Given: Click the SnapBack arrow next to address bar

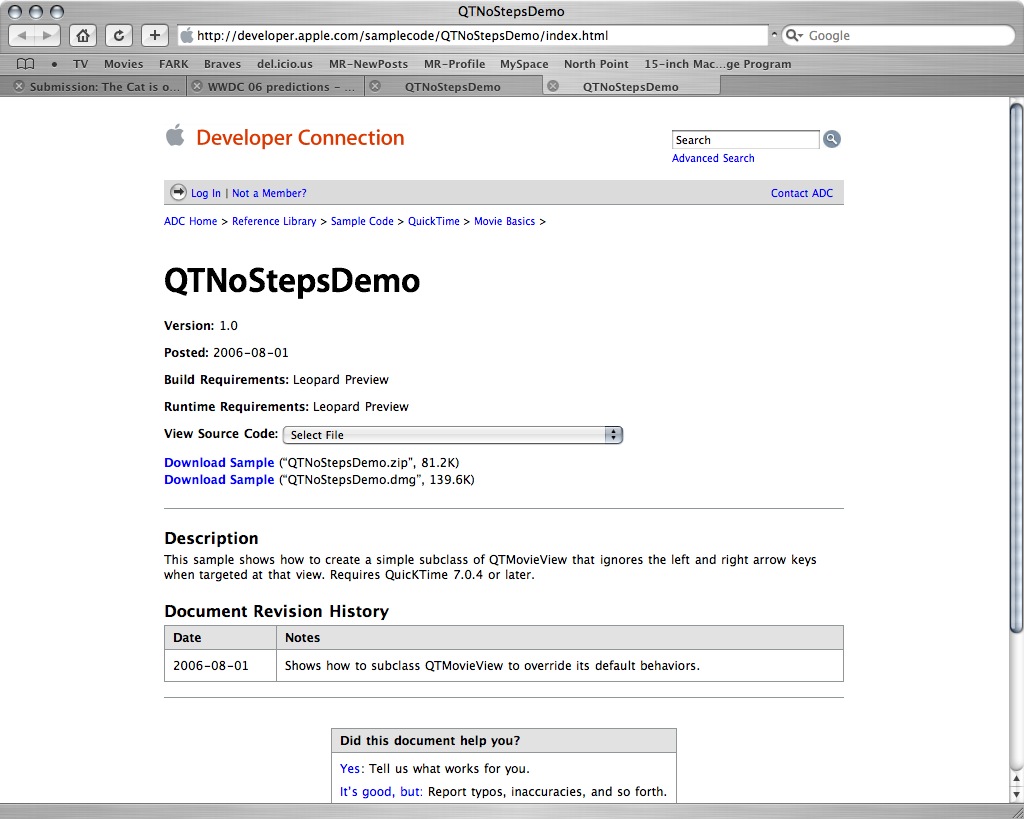Looking at the screenshot, I should pos(774,35).
